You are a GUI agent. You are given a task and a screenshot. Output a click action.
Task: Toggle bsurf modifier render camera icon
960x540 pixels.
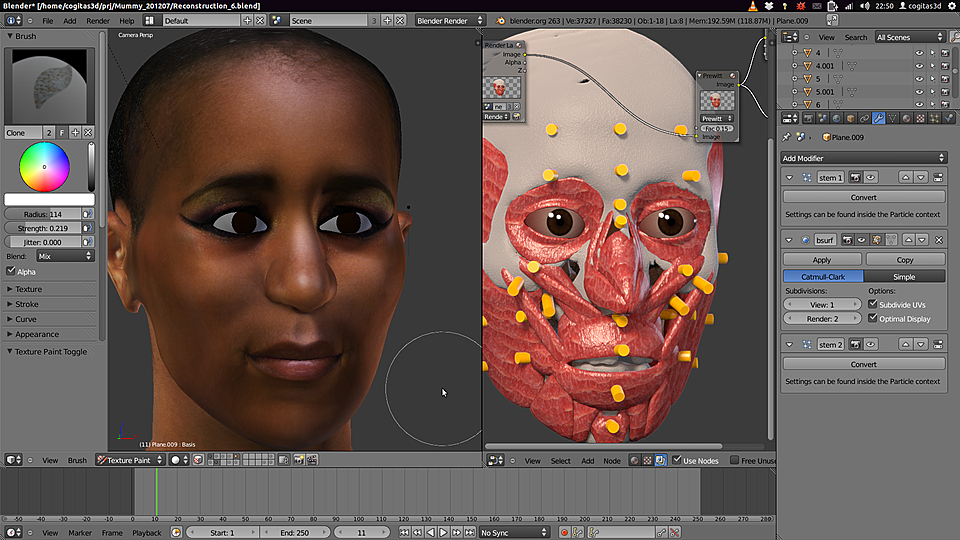[846, 240]
